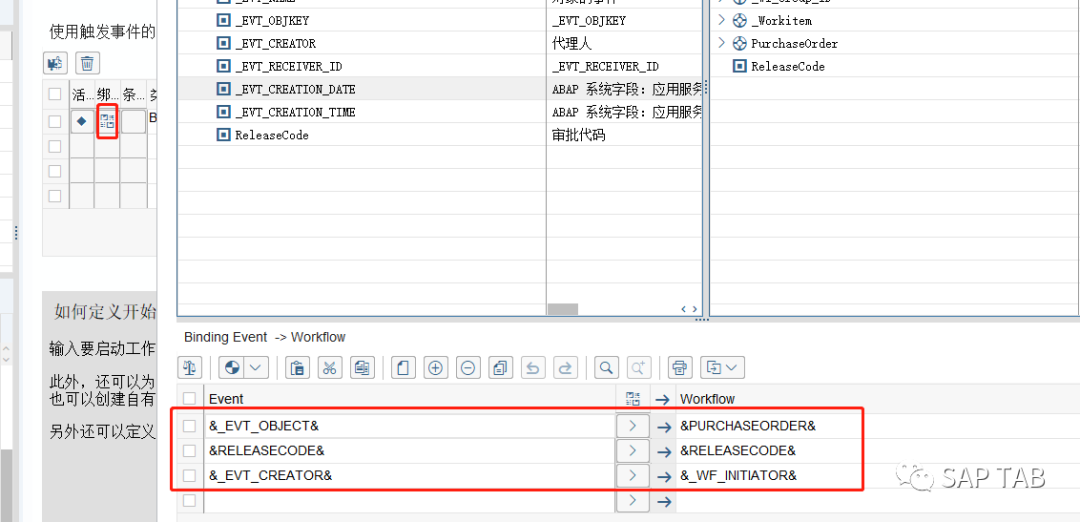Click condition cell button in start events row
Screen dimensions: 1080x522
click(134, 121)
